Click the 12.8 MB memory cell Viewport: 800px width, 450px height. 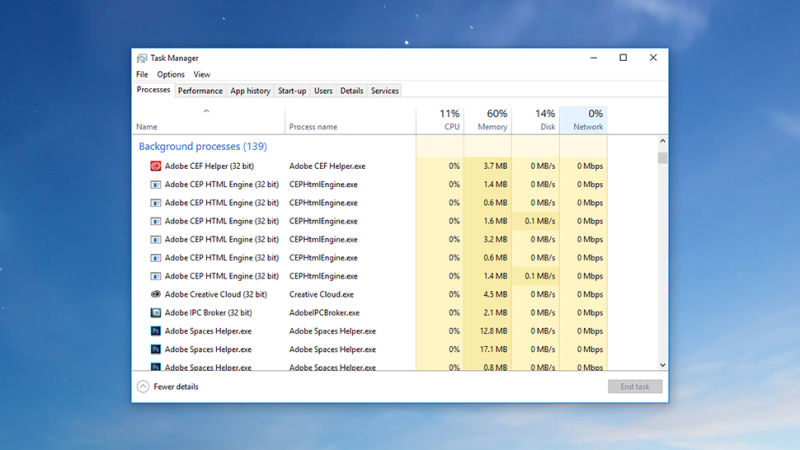pyautogui.click(x=488, y=331)
